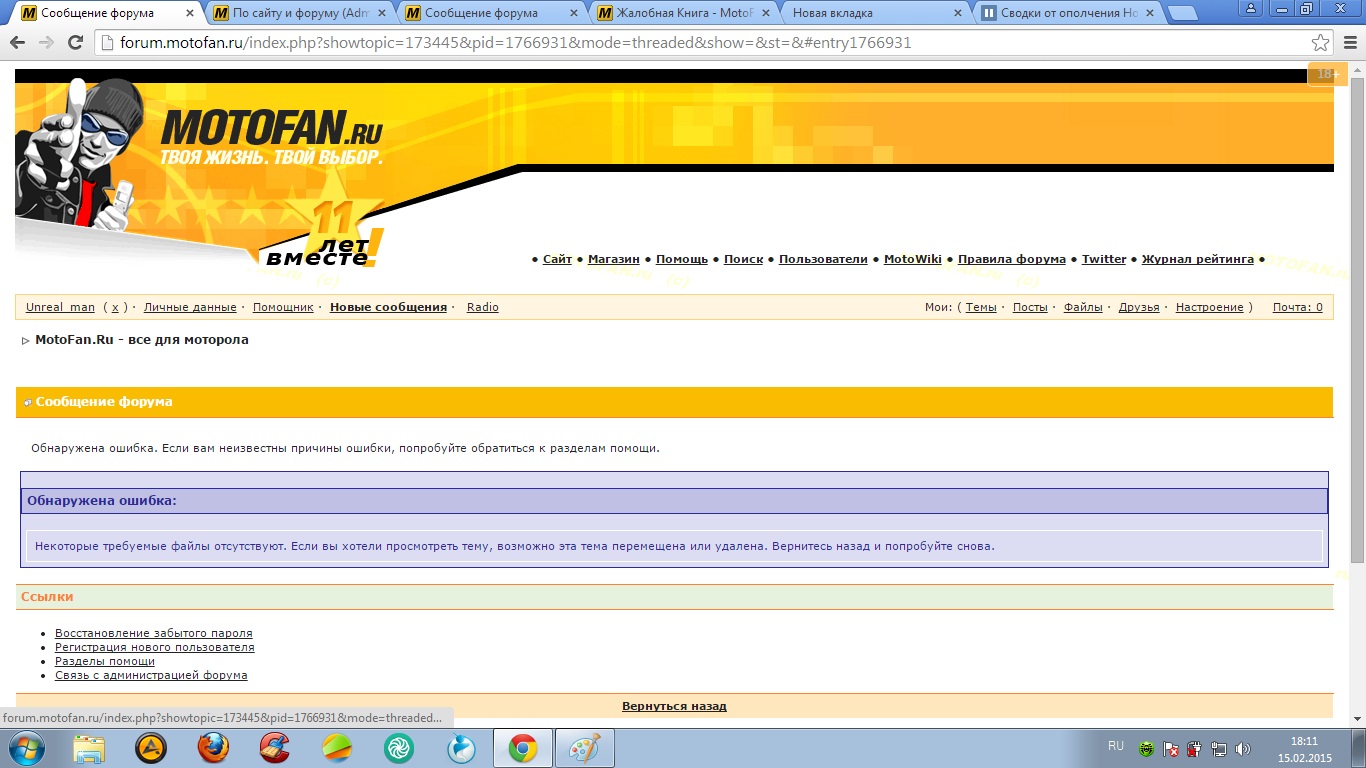The width and height of the screenshot is (1366, 768).
Task: Switch to Chrome in the taskbar
Action: (x=523, y=748)
